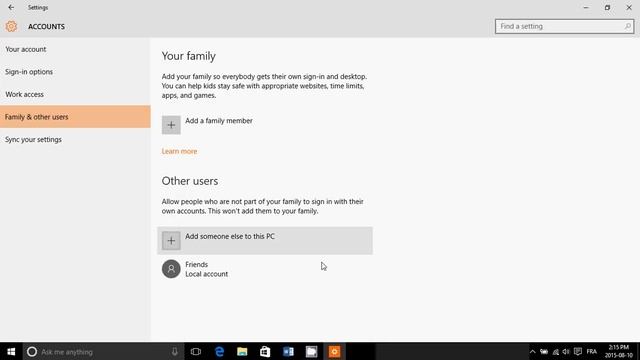Restore down the Settings window

(x=607, y=7)
